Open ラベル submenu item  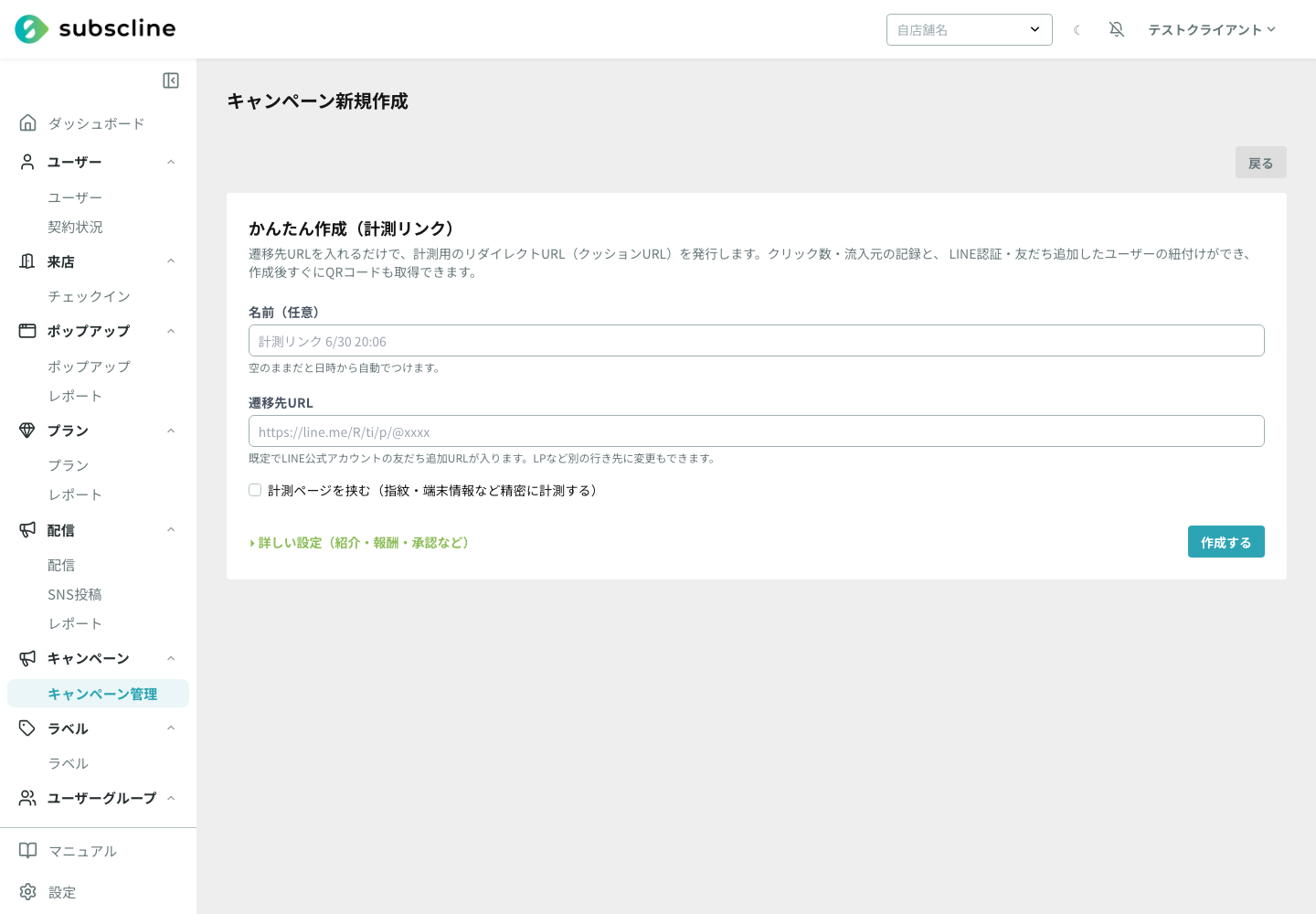point(69,763)
